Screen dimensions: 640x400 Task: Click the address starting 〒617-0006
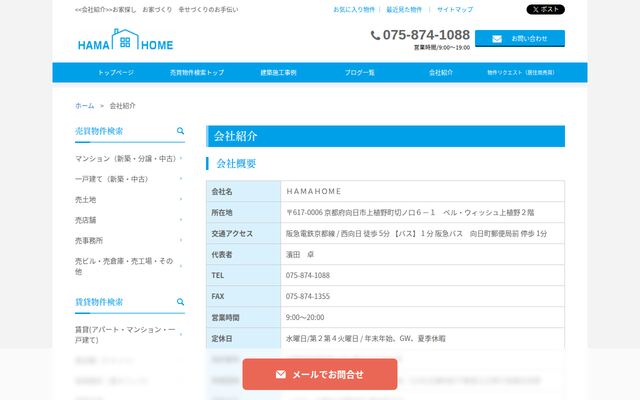pos(410,212)
